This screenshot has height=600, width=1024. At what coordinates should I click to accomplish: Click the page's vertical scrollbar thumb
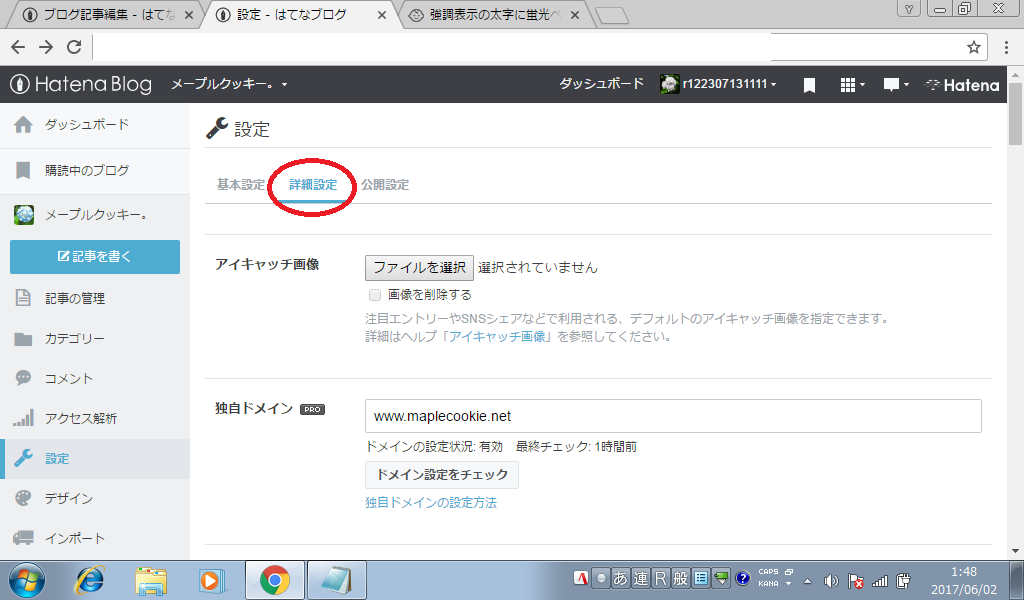point(1015,113)
